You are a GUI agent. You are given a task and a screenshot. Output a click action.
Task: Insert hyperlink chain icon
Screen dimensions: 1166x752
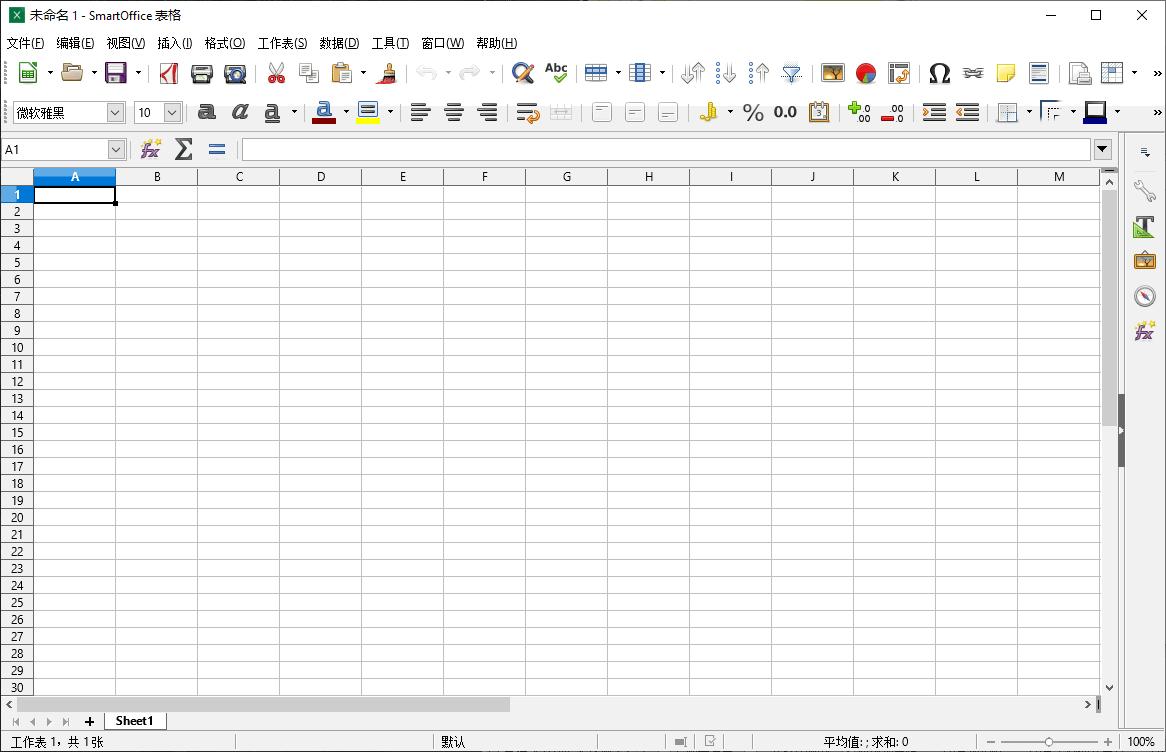click(x=973, y=73)
